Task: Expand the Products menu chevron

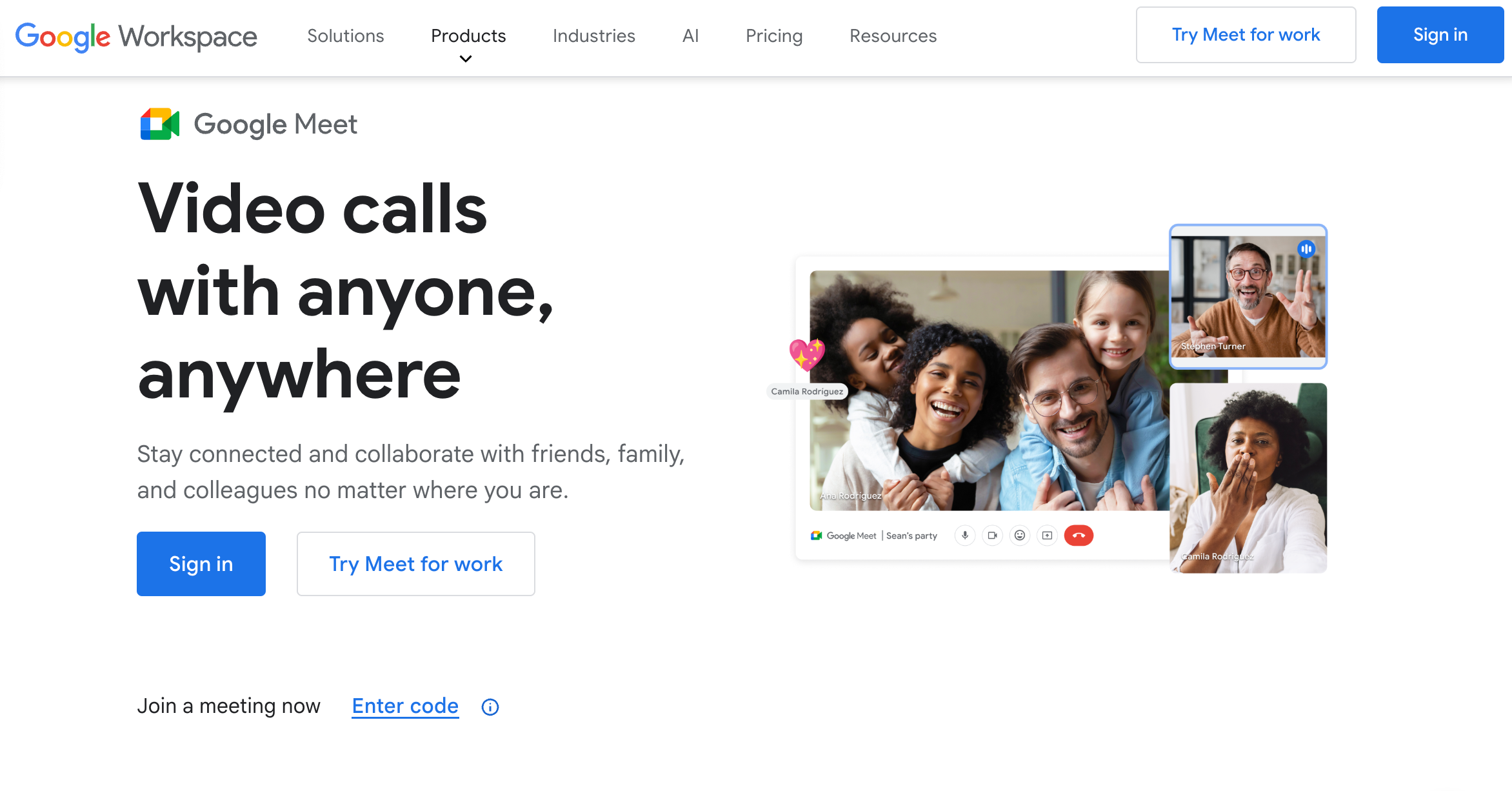Action: click(466, 59)
